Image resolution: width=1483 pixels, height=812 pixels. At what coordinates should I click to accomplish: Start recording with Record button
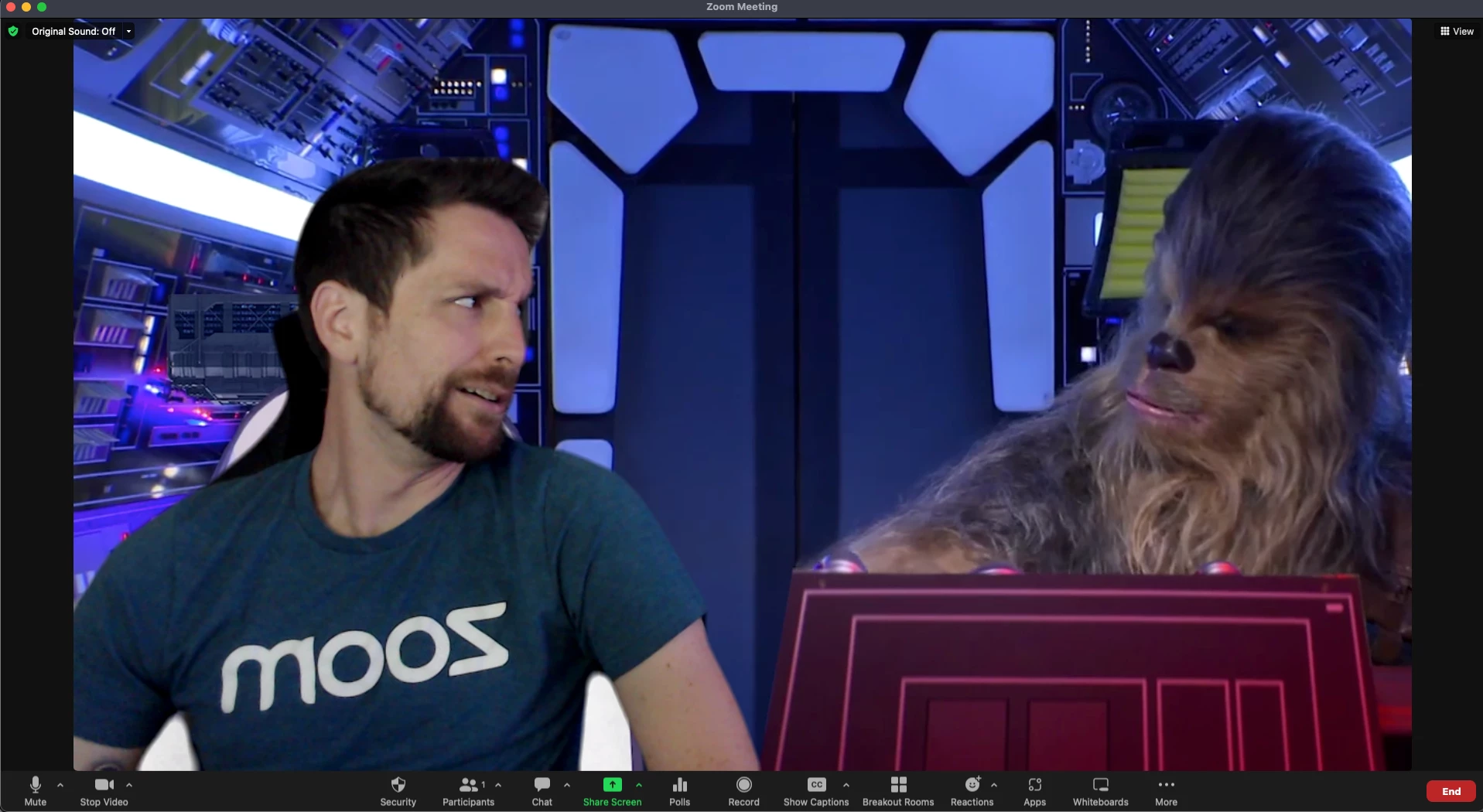pos(743,791)
